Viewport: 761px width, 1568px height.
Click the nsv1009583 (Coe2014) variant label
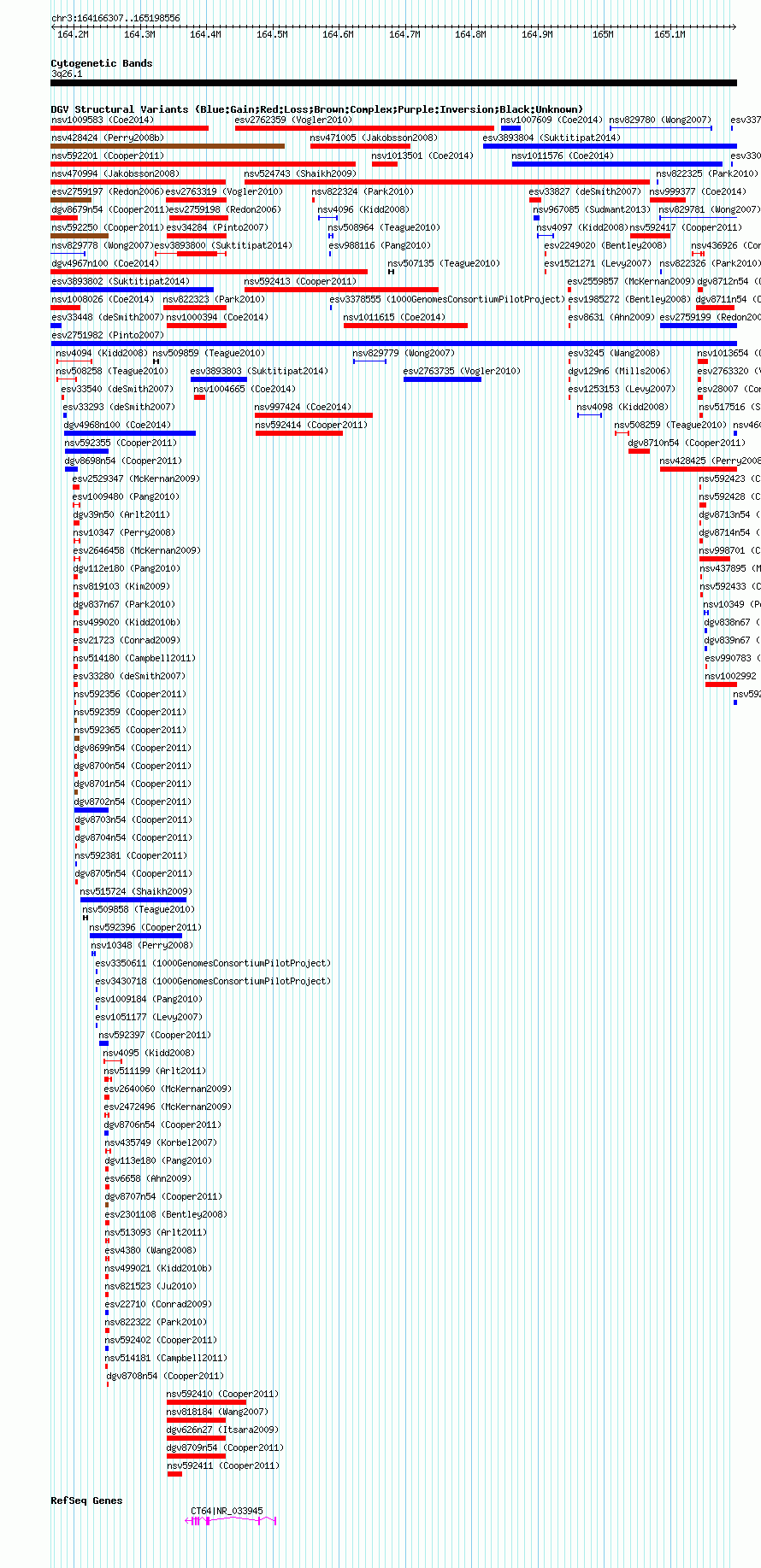tap(103, 120)
